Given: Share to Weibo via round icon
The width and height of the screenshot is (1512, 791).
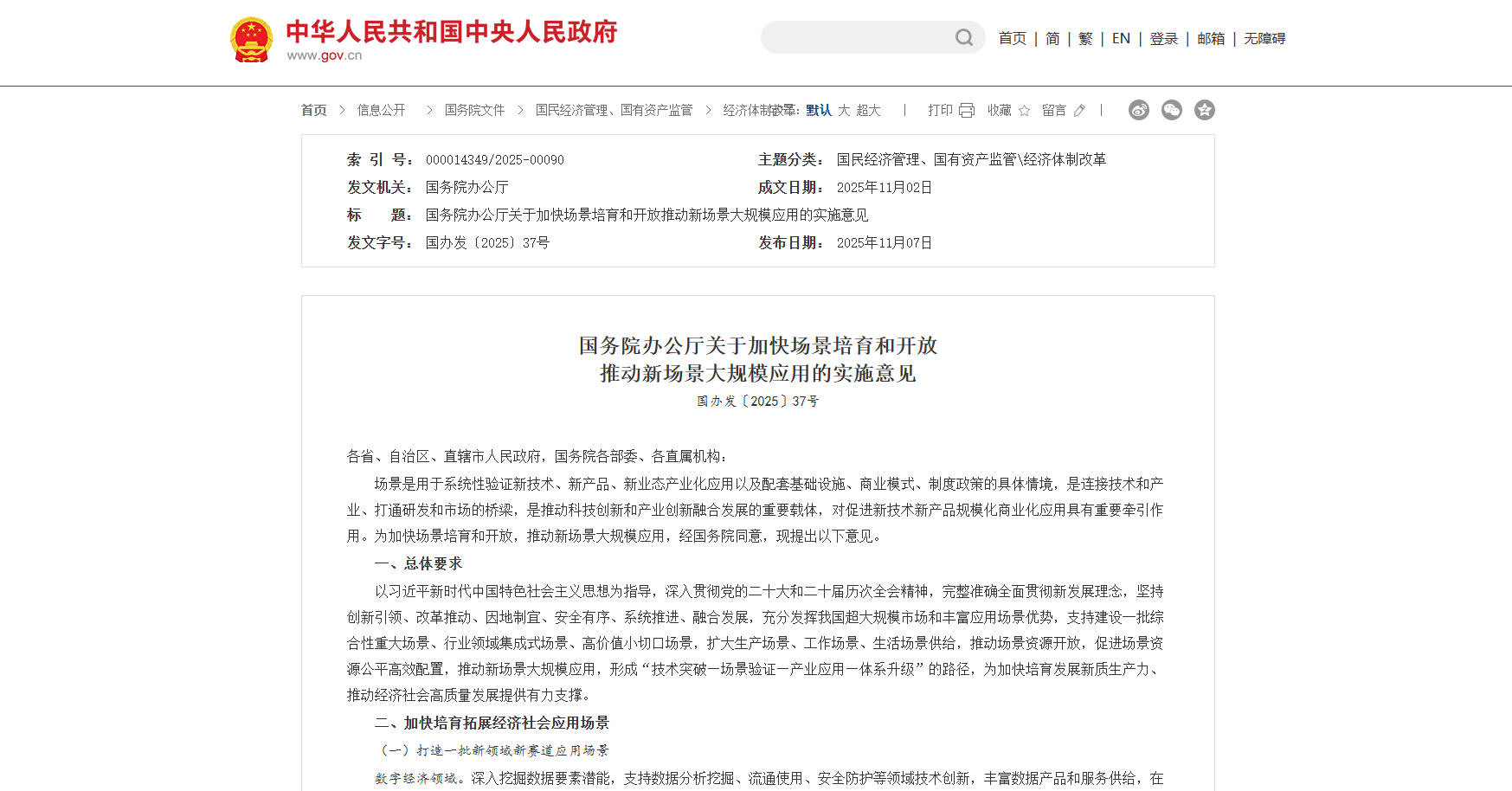Looking at the screenshot, I should coord(1139,110).
